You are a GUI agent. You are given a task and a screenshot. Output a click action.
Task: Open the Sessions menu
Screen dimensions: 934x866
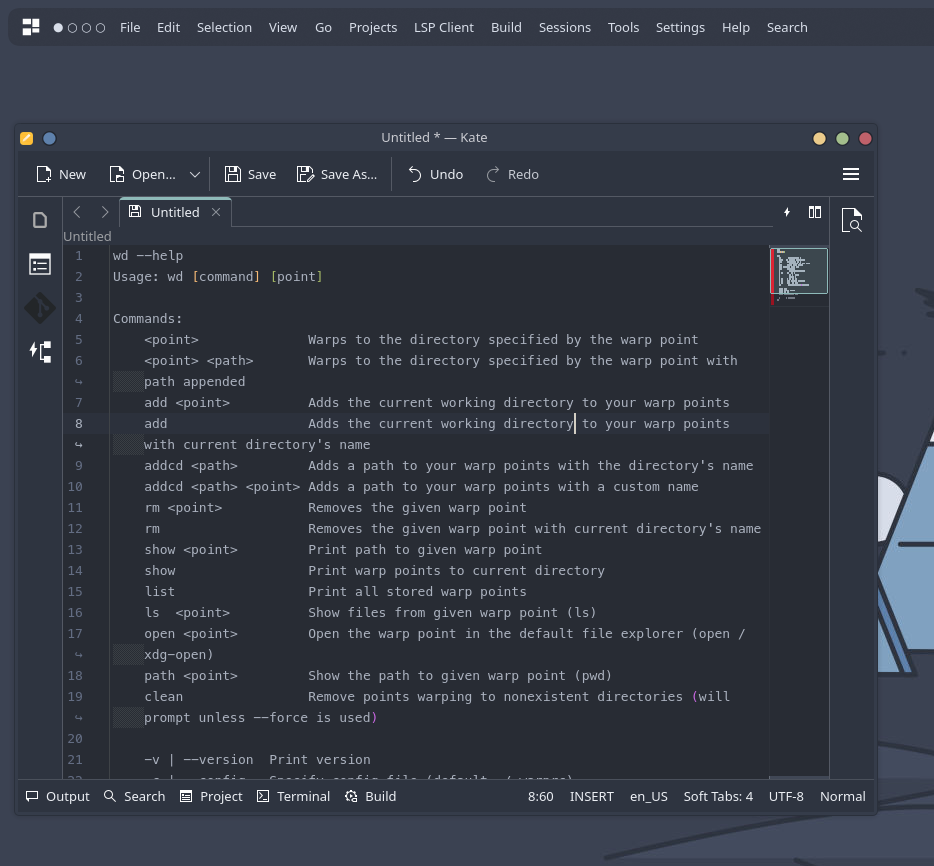pyautogui.click(x=564, y=27)
